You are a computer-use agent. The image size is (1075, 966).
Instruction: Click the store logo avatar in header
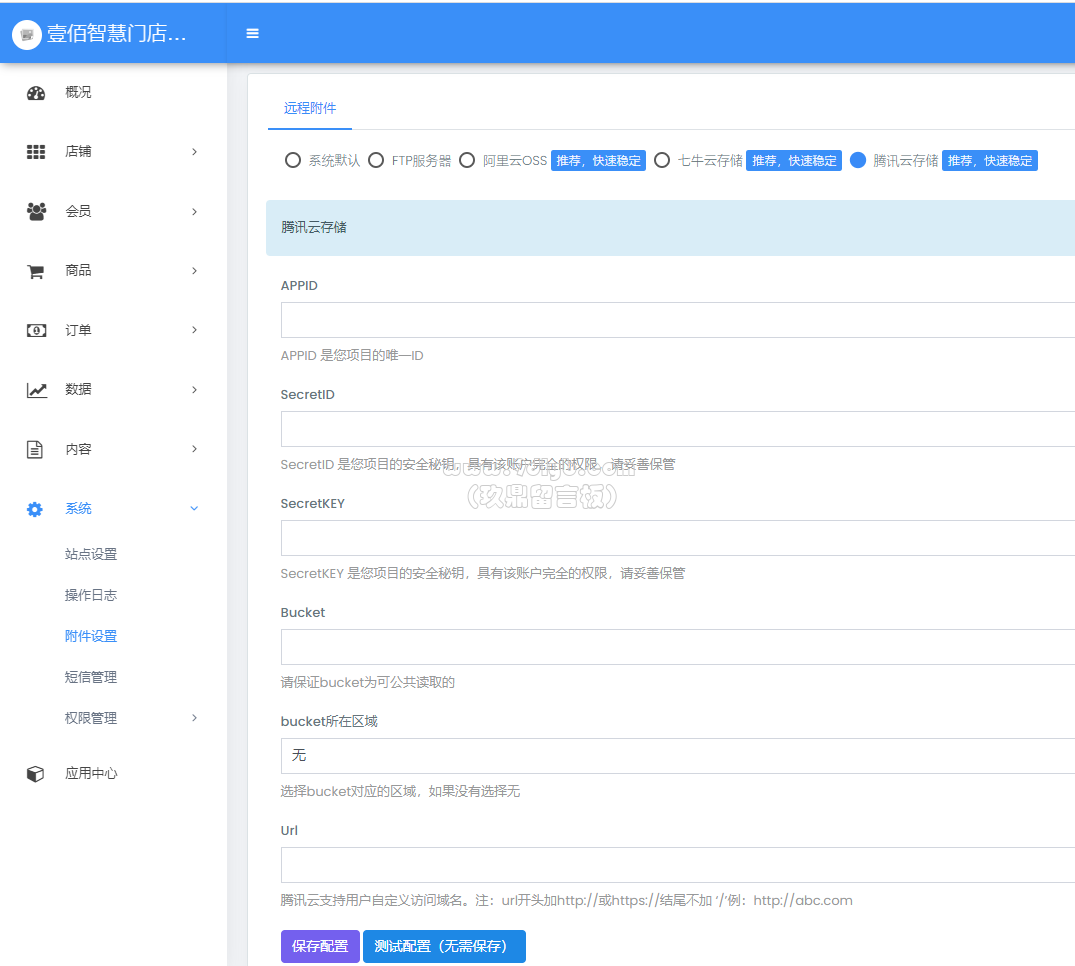point(27,34)
